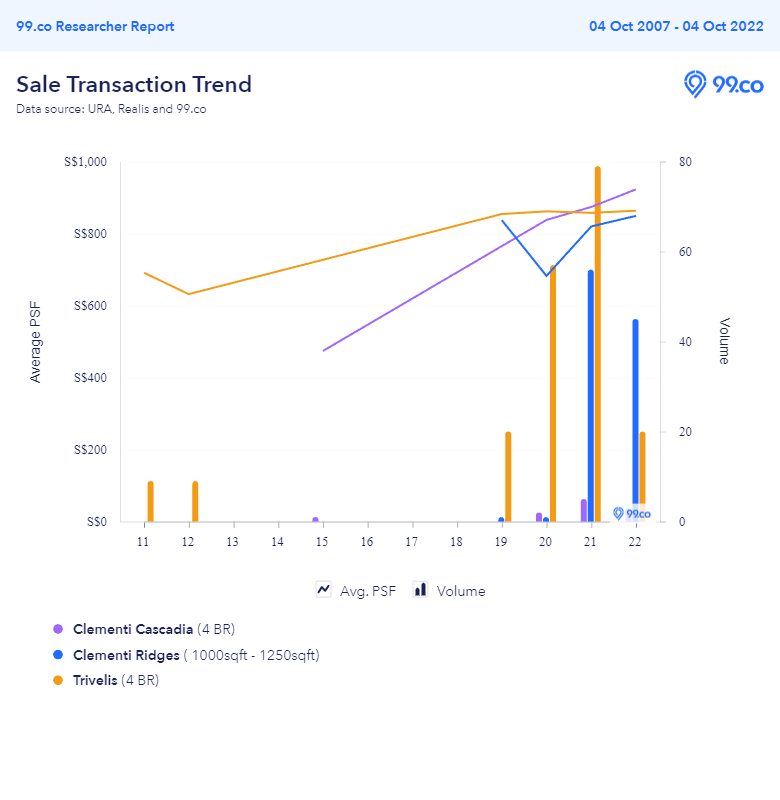Click the orange Trivelis legend dot
This screenshot has width=780, height=800.
point(58,680)
